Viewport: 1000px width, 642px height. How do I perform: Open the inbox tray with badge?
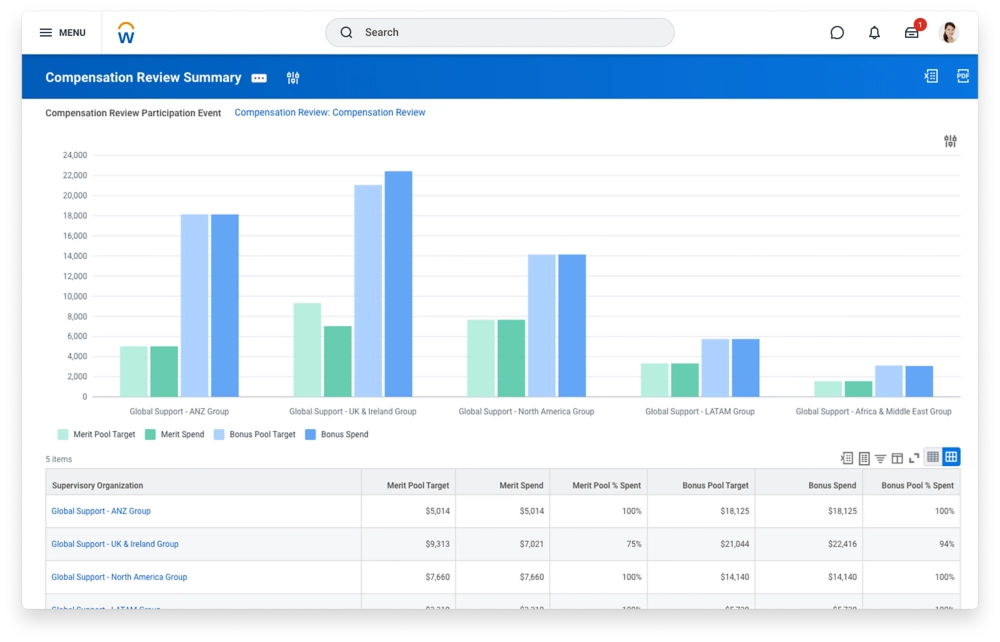coord(912,33)
